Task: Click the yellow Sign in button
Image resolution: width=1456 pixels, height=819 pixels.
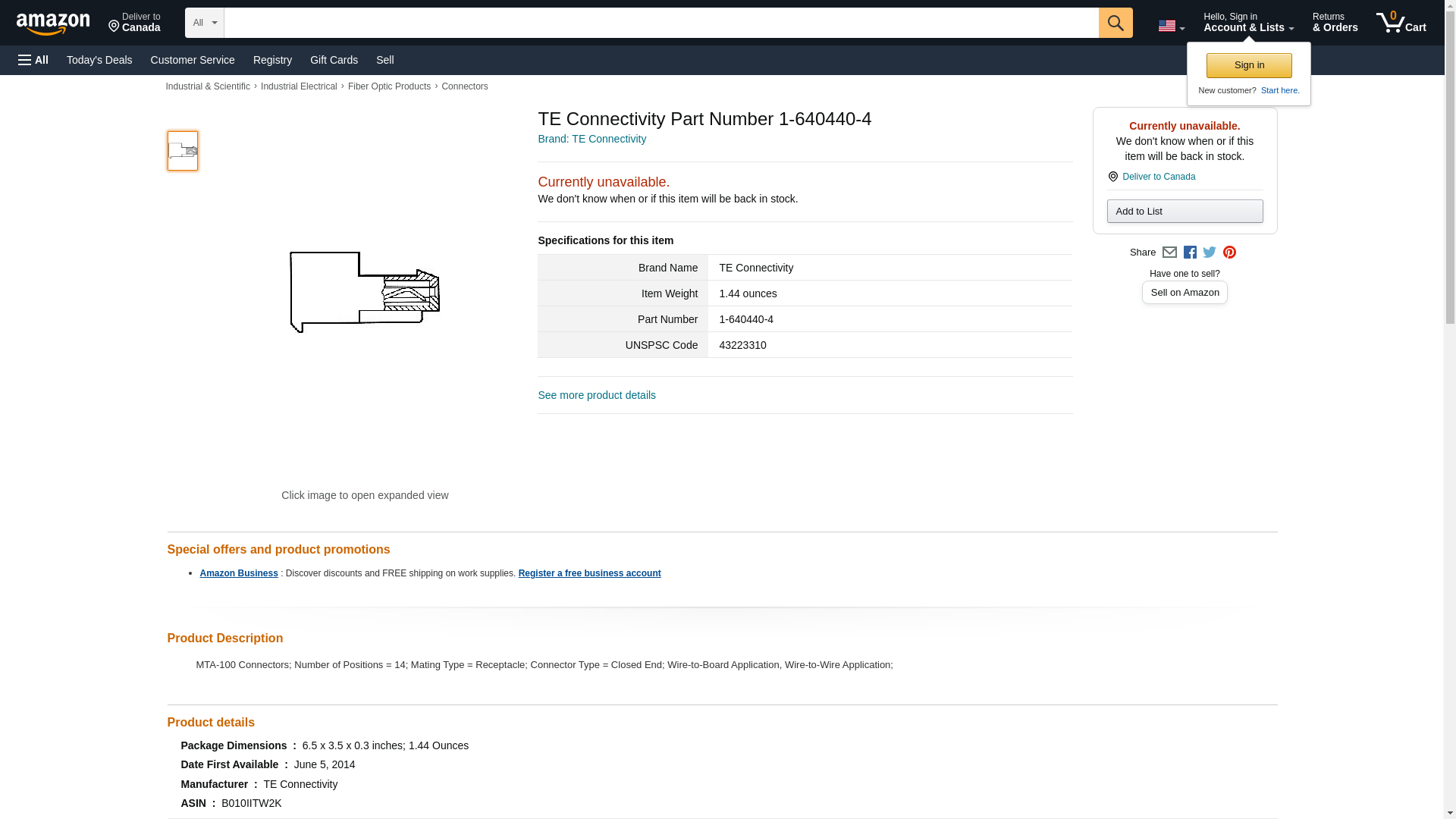Action: click(1249, 65)
